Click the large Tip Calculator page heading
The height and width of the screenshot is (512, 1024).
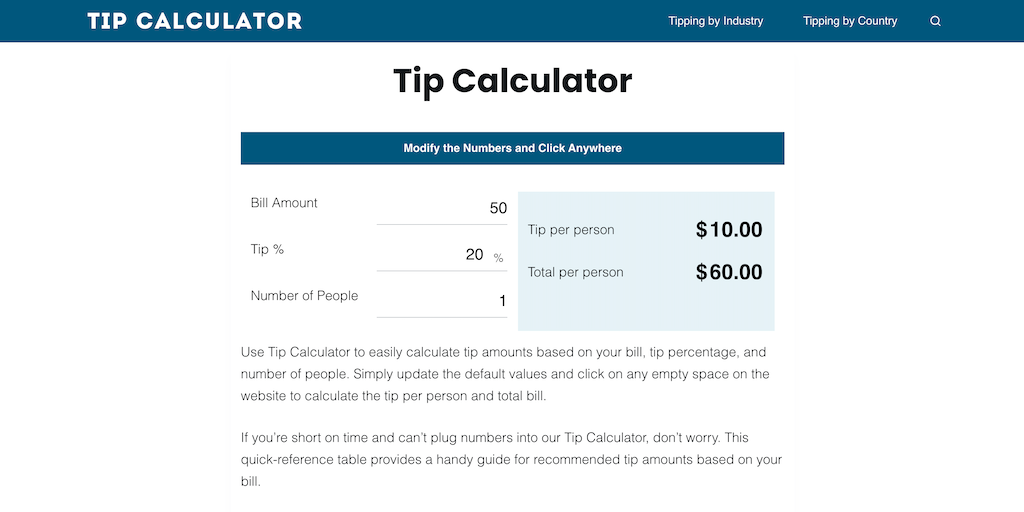[x=512, y=81]
